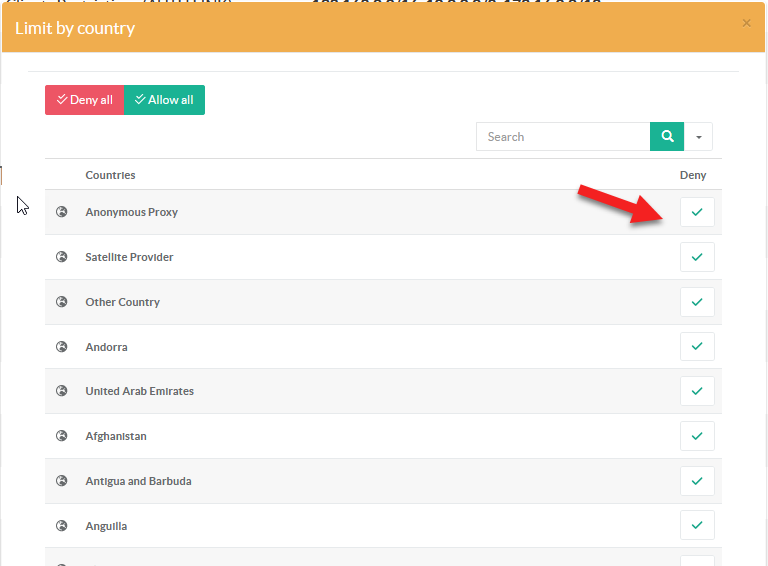
Task: Click the globe icon beside Antigua and Barbuda
Action: pos(62,481)
